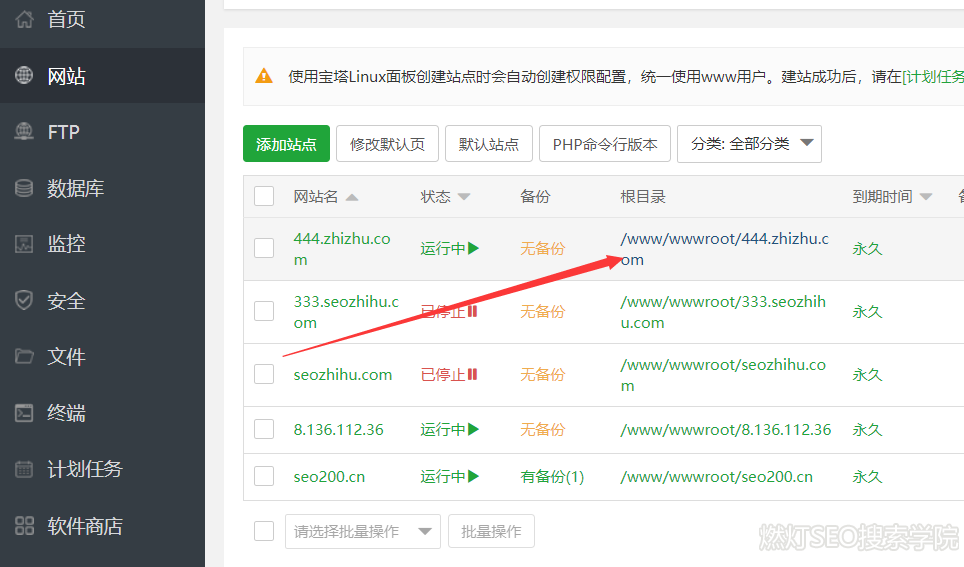This screenshot has width=964, height=567.
Task: Click the stopped pause icon for seozhihu.com
Action: (472, 374)
